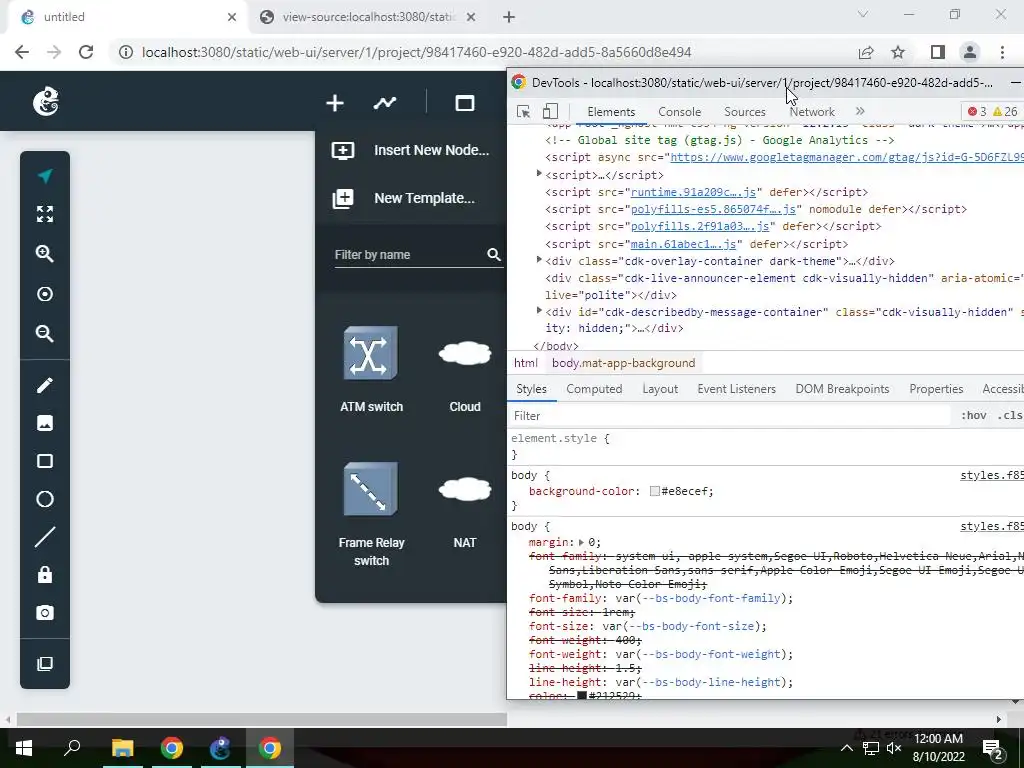Image resolution: width=1024 pixels, height=768 pixels.
Task: Switch to the Computed pane tab
Action: click(594, 389)
